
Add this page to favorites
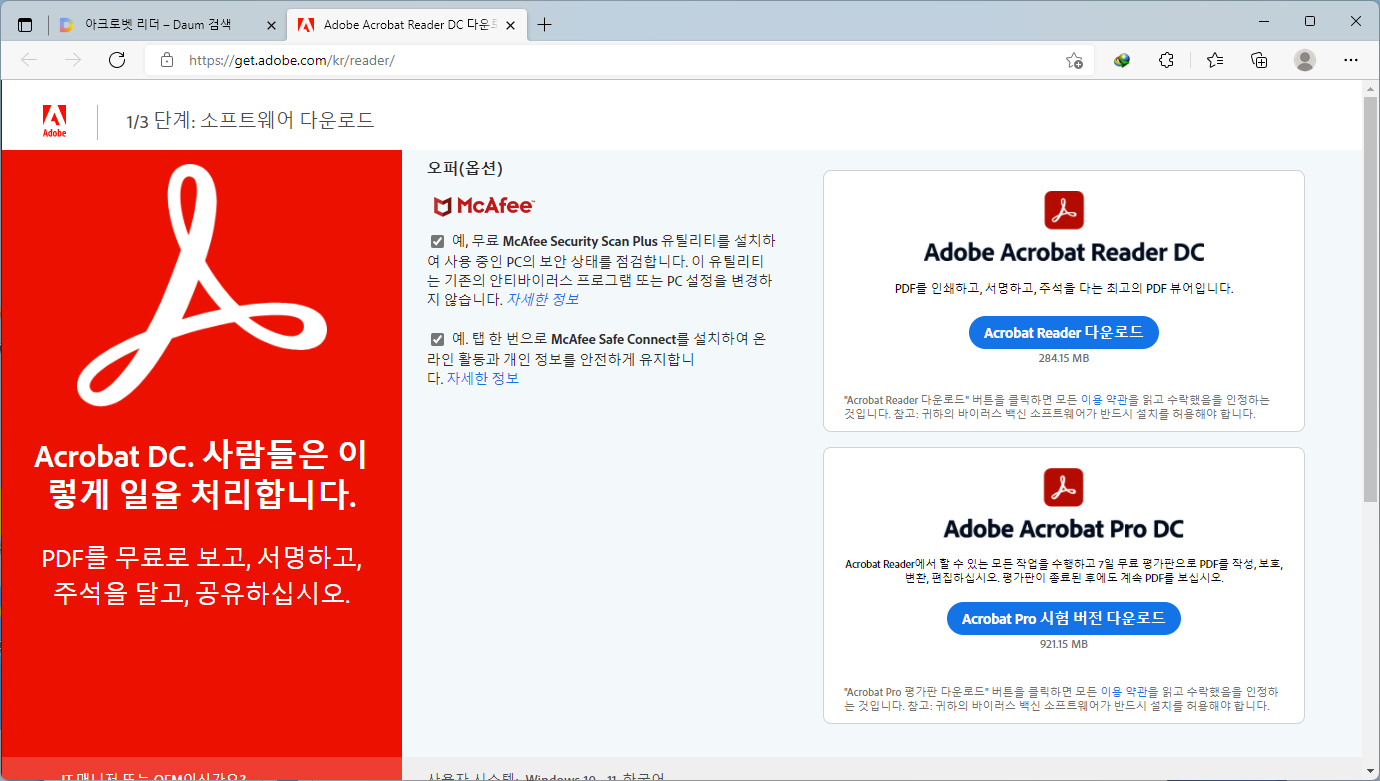coord(1074,60)
